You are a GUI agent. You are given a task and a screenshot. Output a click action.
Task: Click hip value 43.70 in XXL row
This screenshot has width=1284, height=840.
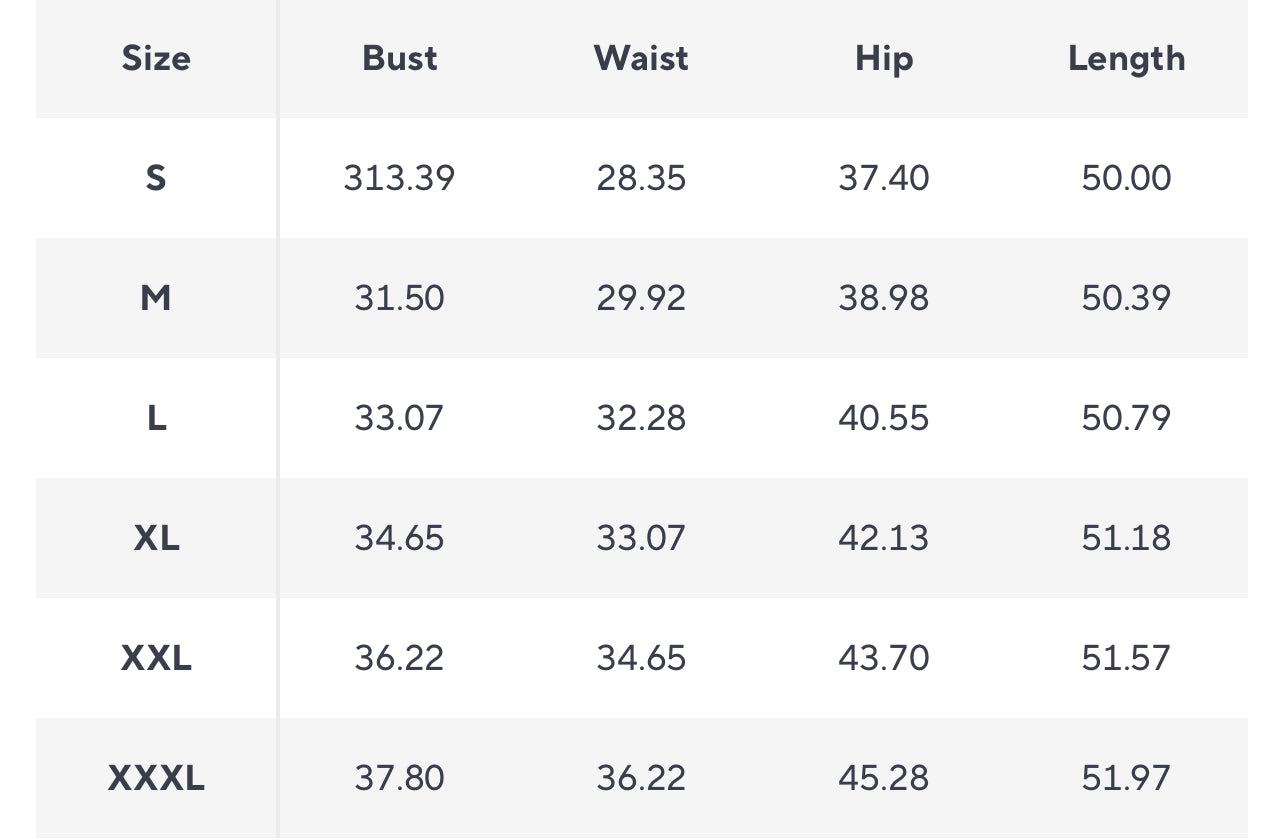click(884, 658)
